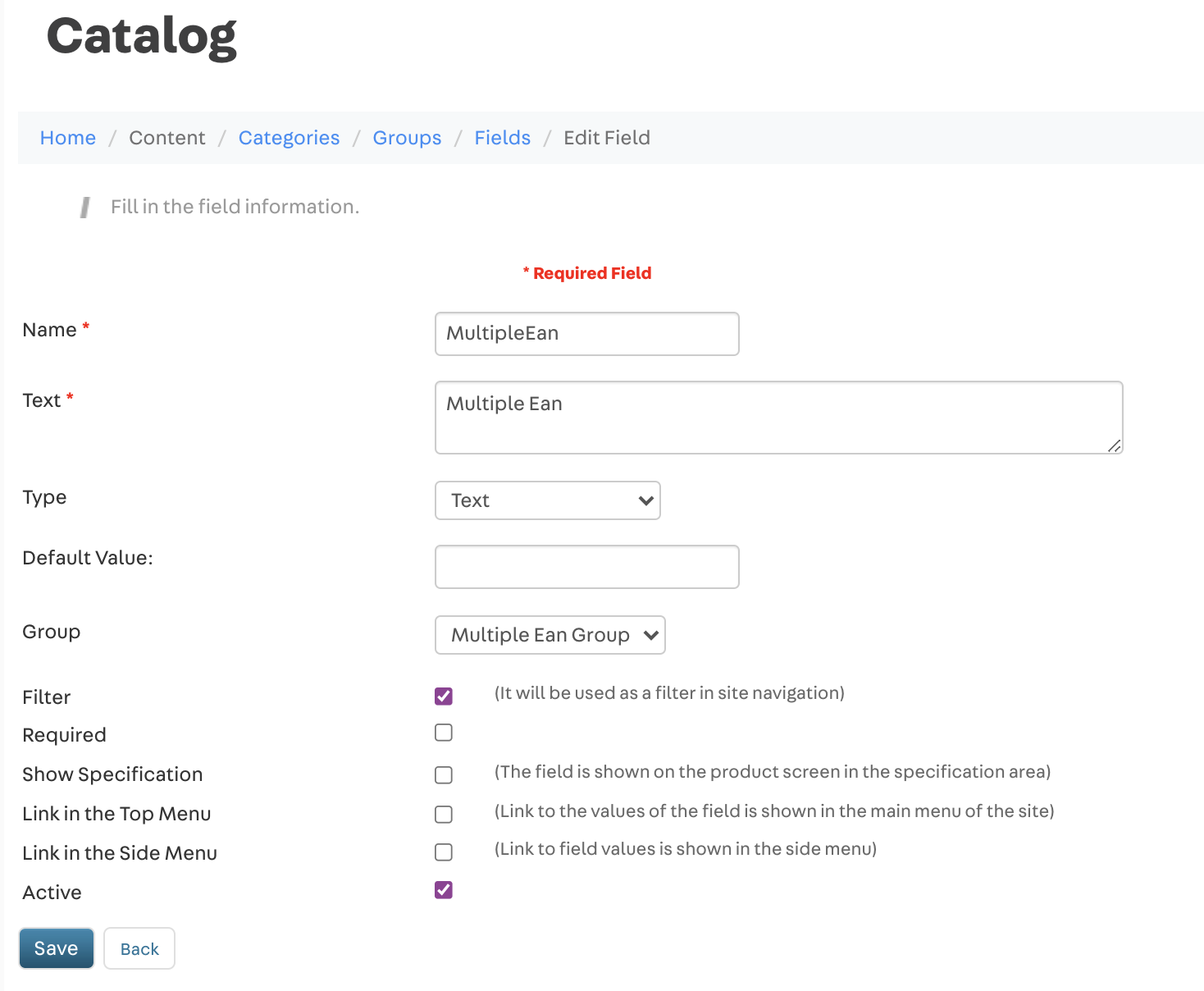Check the Show Specification checkbox
Screen dimensions: 1204x991
tap(444, 774)
